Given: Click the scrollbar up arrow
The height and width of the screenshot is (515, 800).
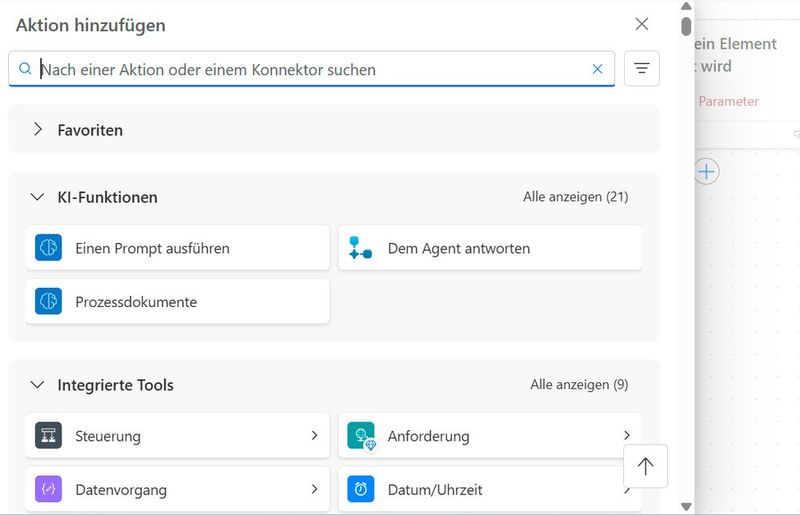Looking at the screenshot, I should (686, 6).
